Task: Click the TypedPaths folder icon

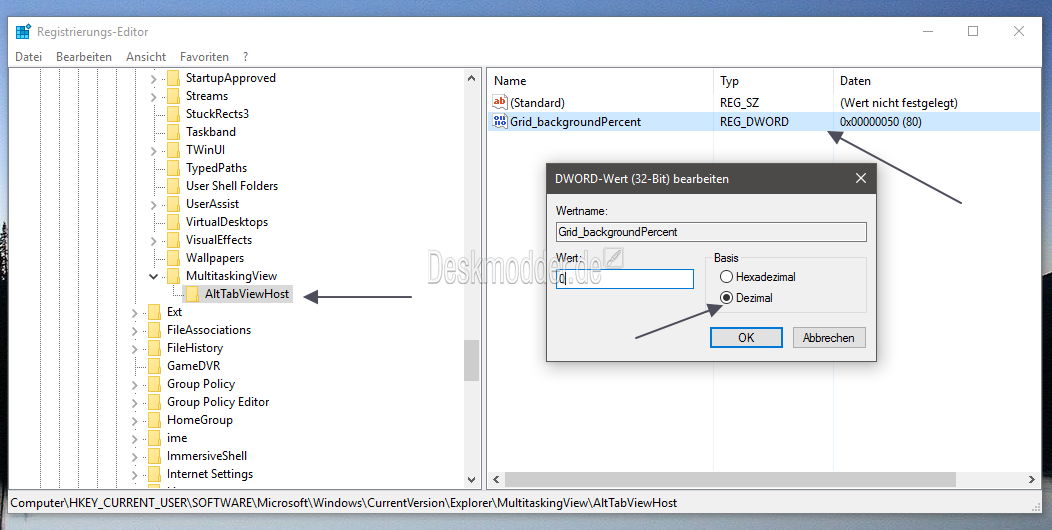Action: point(173,168)
